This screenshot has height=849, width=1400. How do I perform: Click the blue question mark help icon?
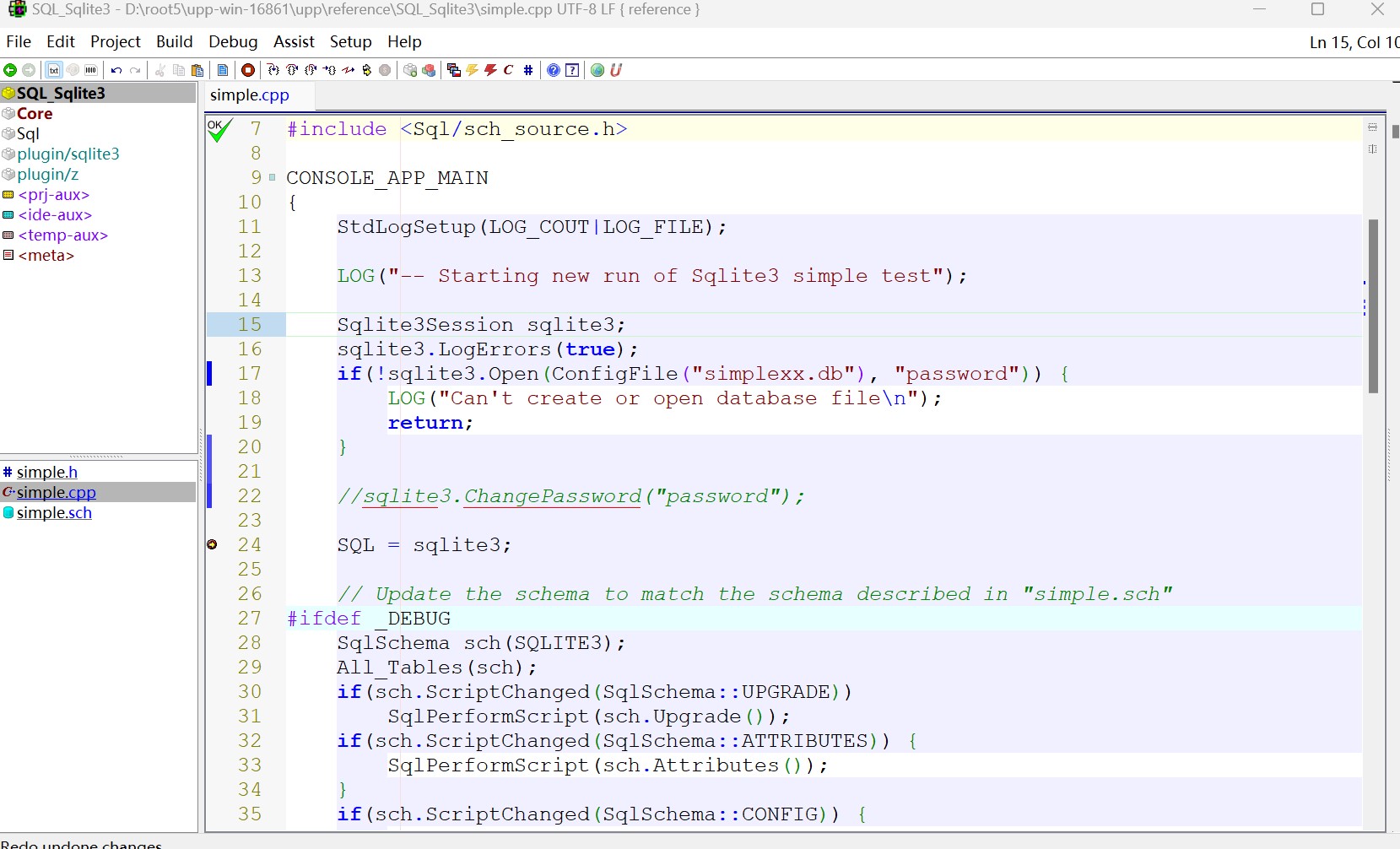point(554,70)
